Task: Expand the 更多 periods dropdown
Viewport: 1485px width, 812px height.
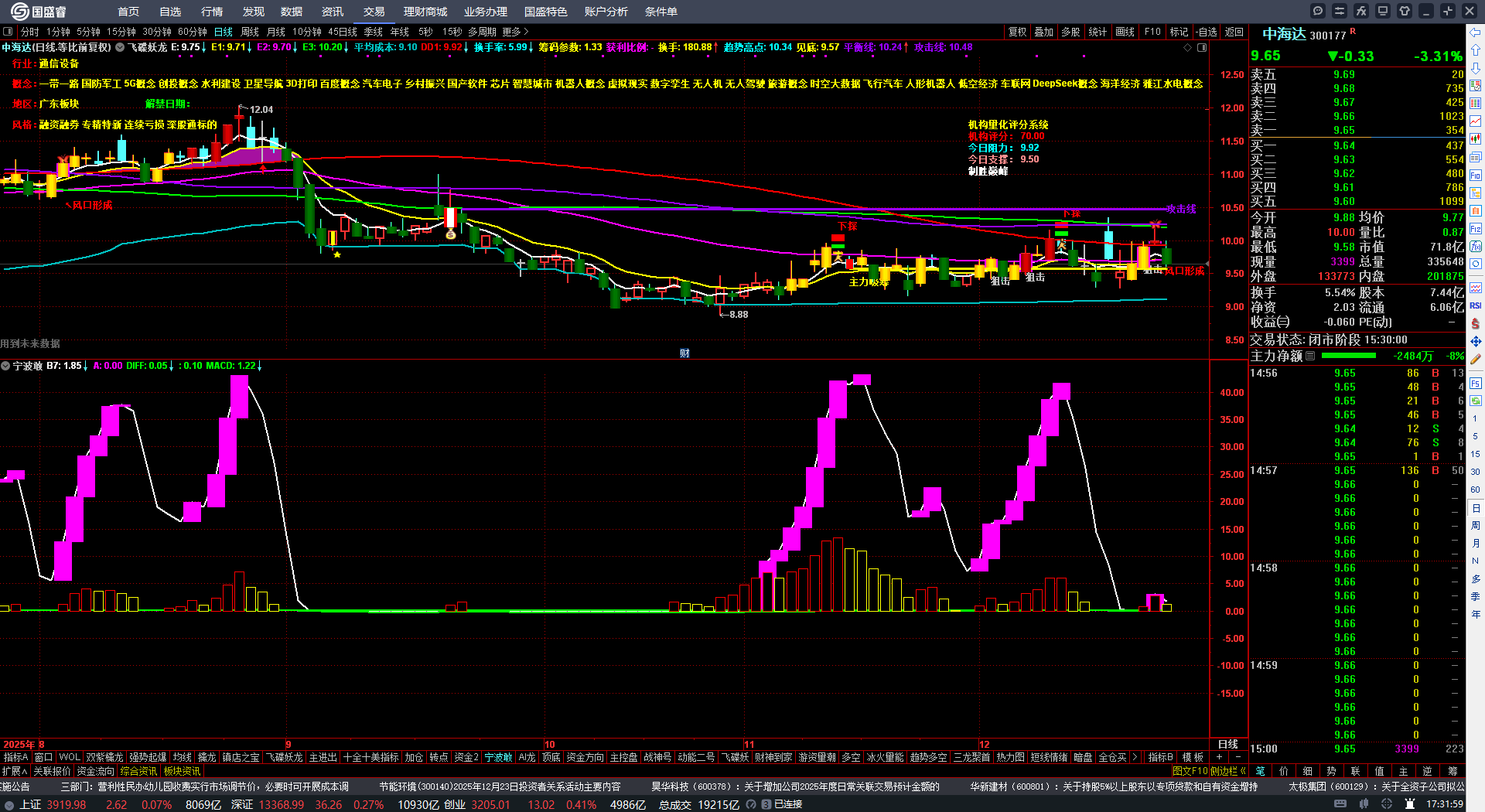Action: pos(515,32)
